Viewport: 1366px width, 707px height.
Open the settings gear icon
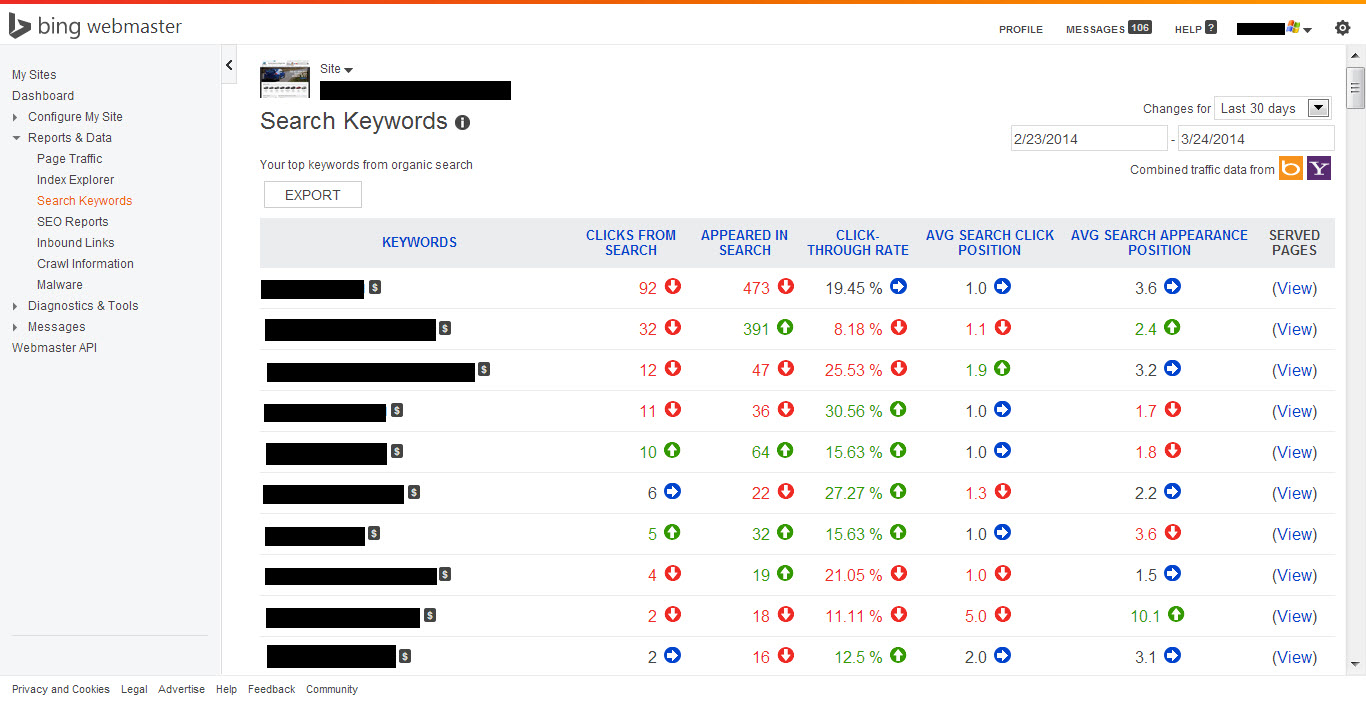(x=1343, y=28)
